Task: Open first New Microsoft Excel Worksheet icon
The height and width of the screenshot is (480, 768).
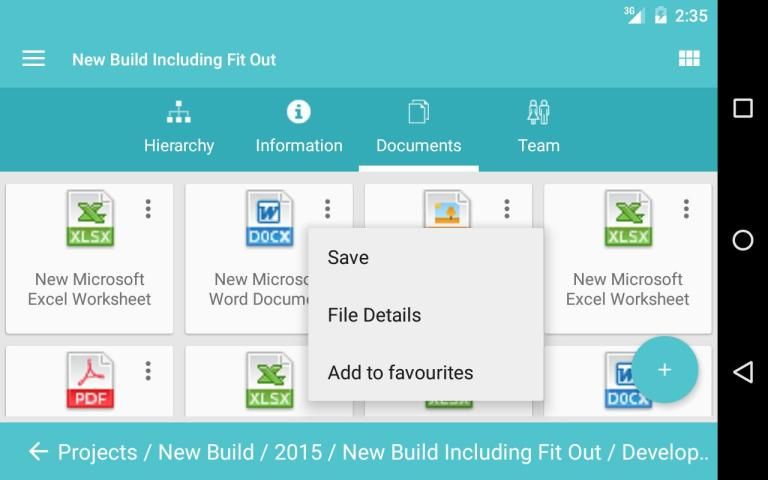Action: (x=90, y=219)
